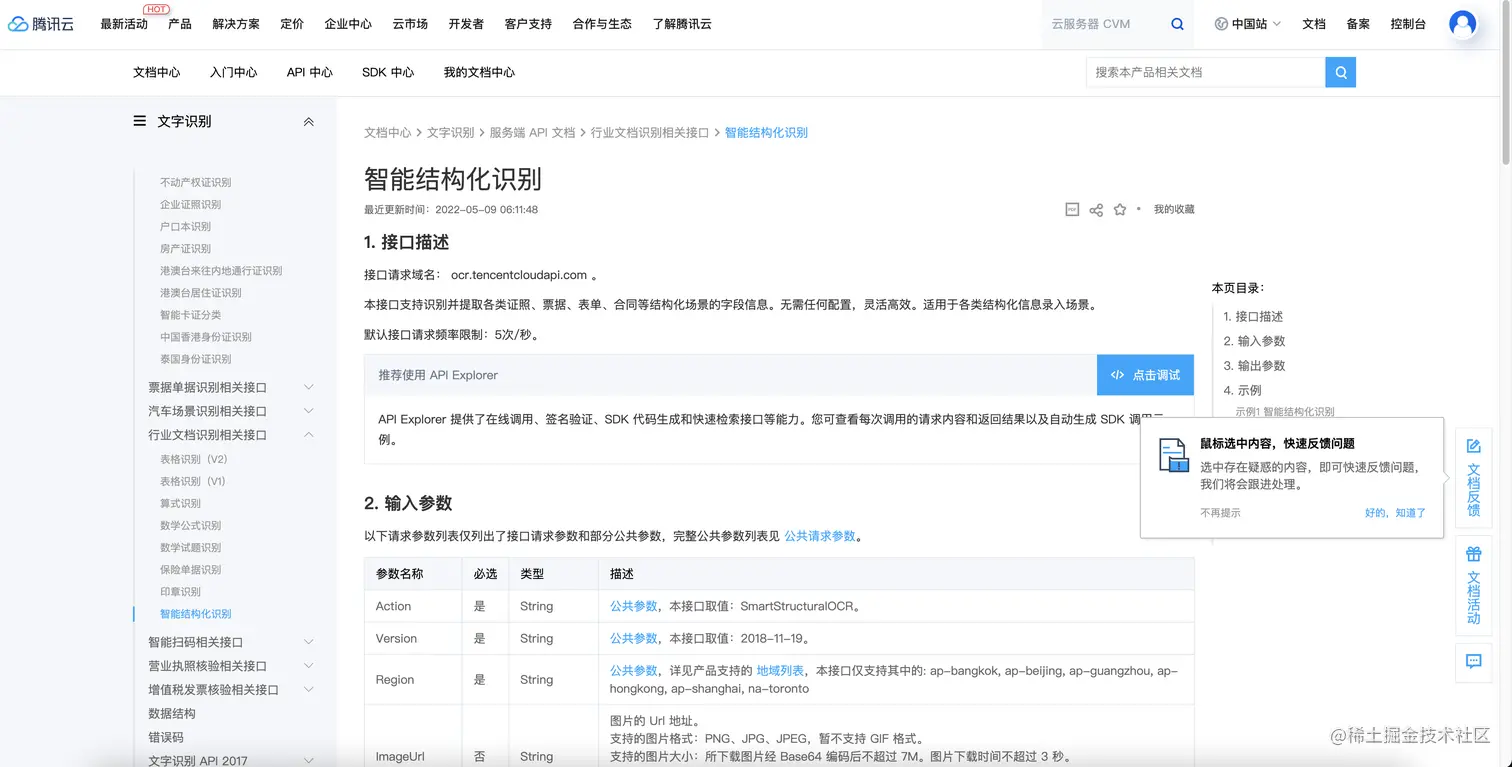The width and height of the screenshot is (1512, 767).
Task: Click 公共参数 link in Action row
Action: [634, 606]
